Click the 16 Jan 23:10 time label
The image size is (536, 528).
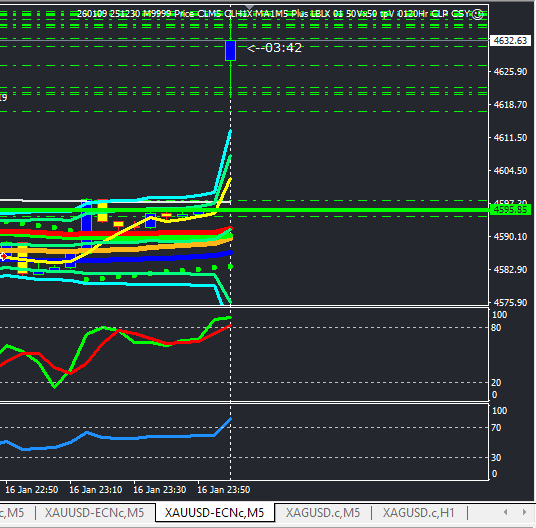[x=95, y=490]
